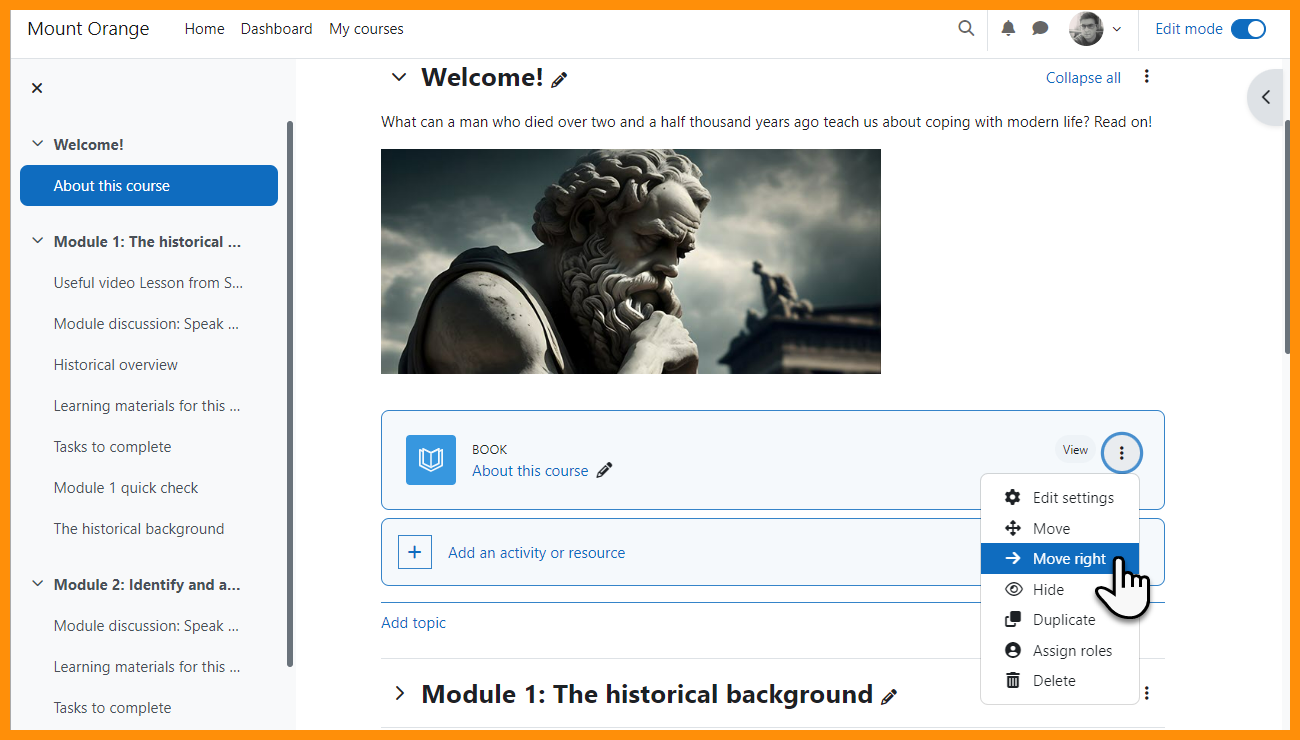
Task: Click the Socrates statue image
Action: [630, 261]
